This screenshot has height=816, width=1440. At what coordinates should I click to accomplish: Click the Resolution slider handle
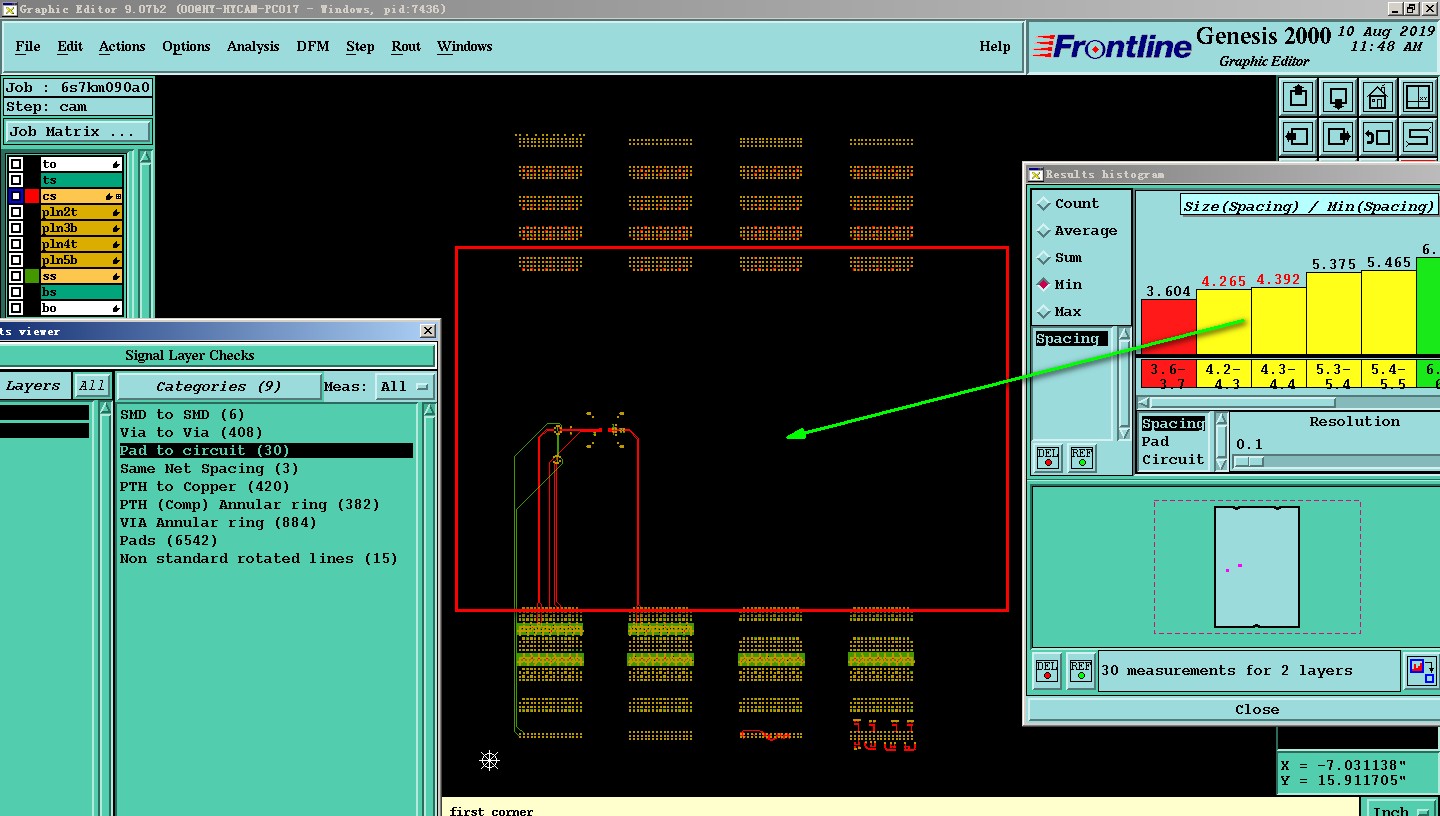coord(1248,461)
